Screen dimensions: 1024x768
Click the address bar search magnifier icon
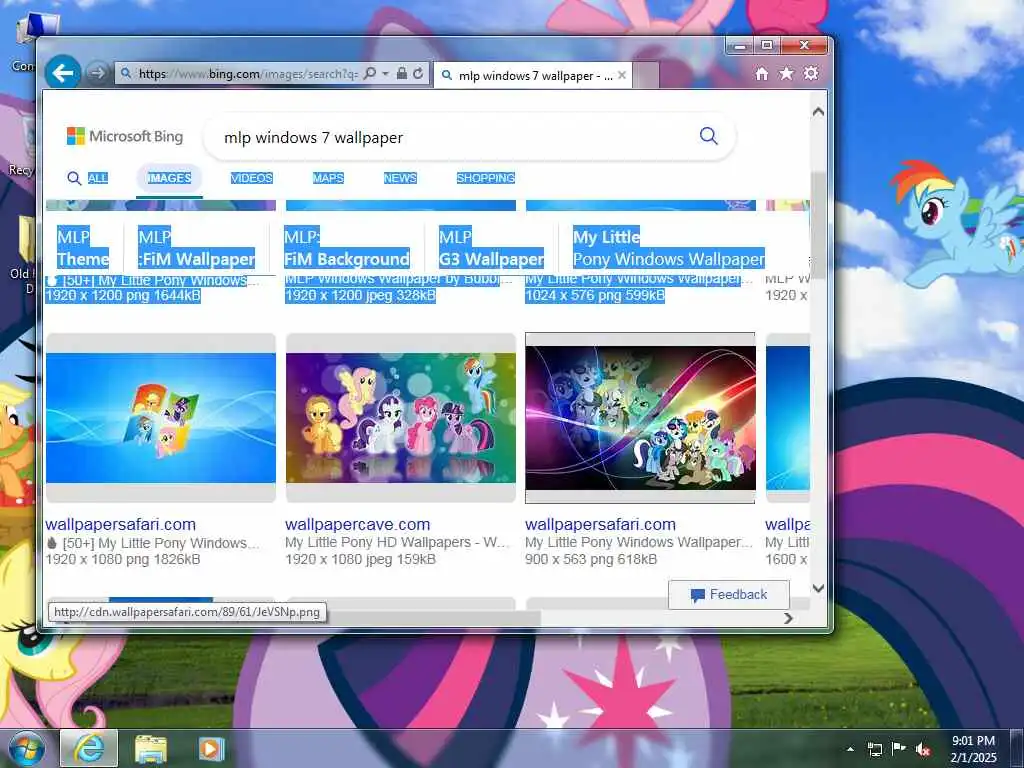[x=370, y=74]
